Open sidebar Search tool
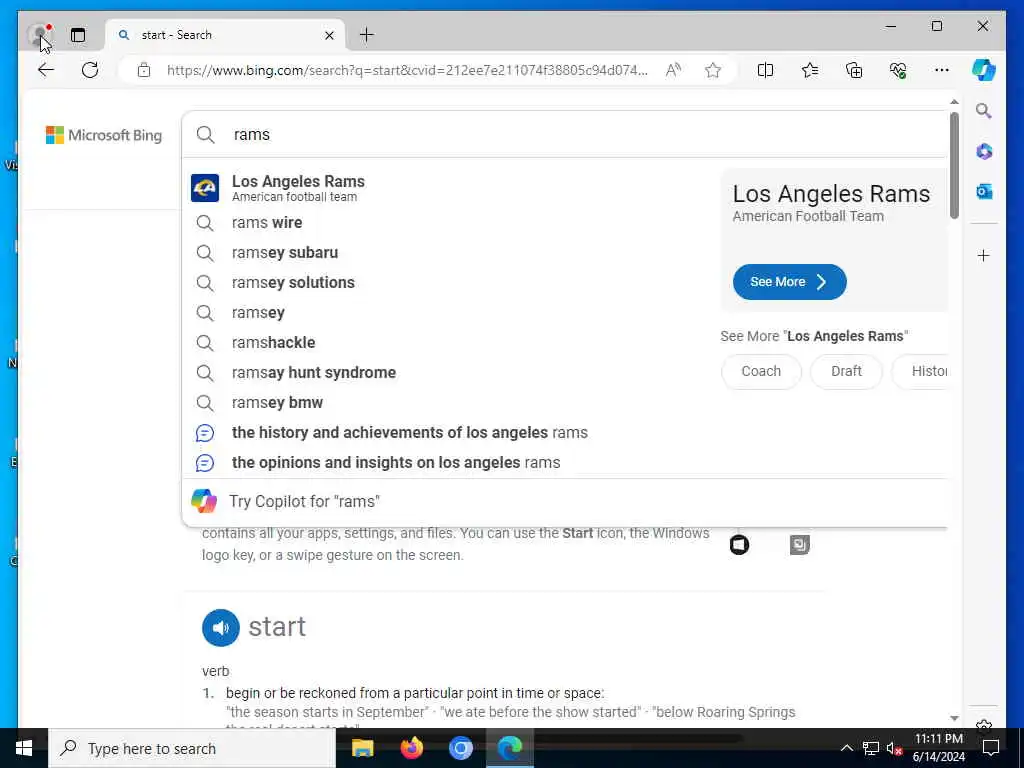The height and width of the screenshot is (768, 1024). coord(984,111)
